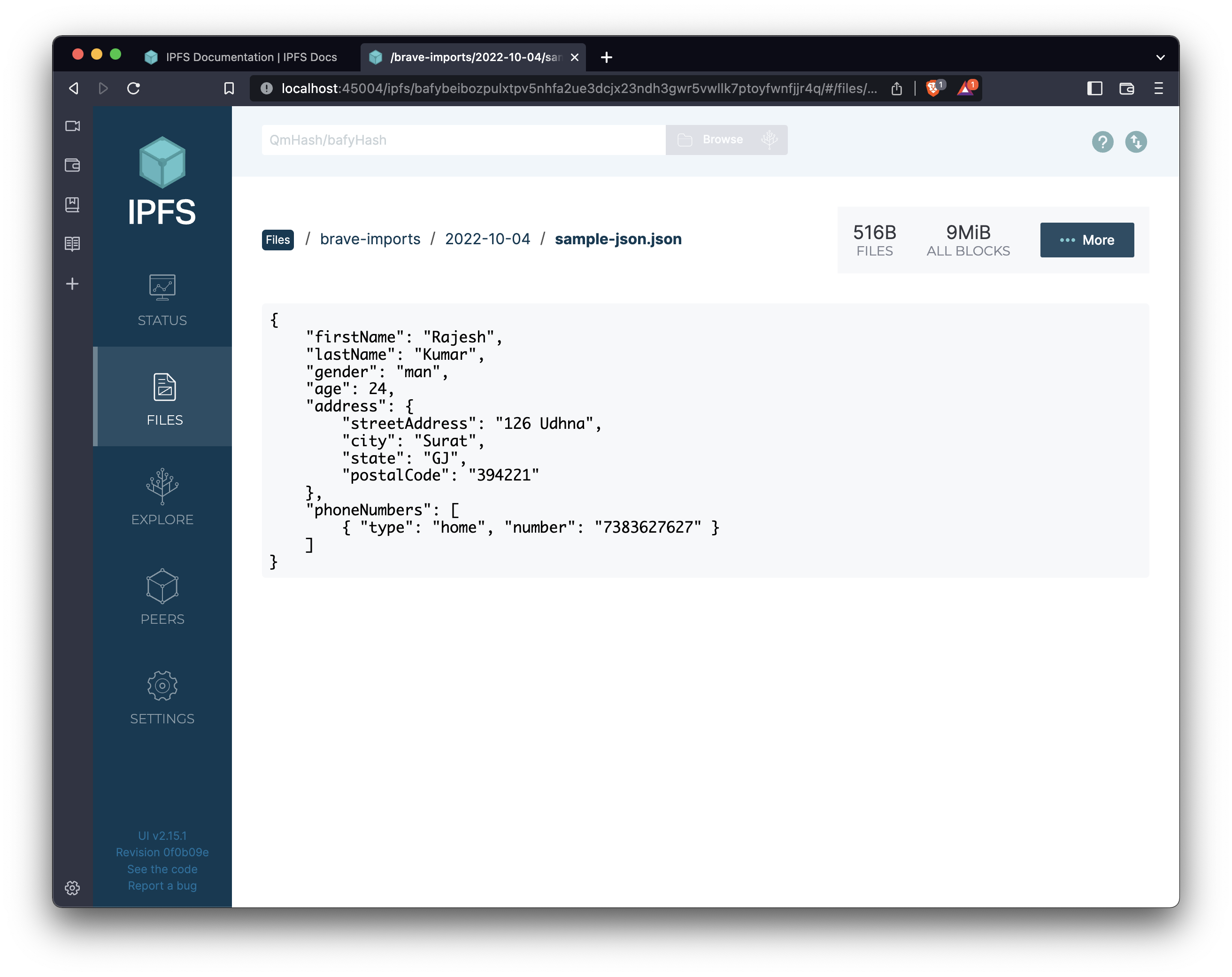Screen dimensions: 1232x977
Task: Click the help question mark icon
Action: [x=1103, y=142]
